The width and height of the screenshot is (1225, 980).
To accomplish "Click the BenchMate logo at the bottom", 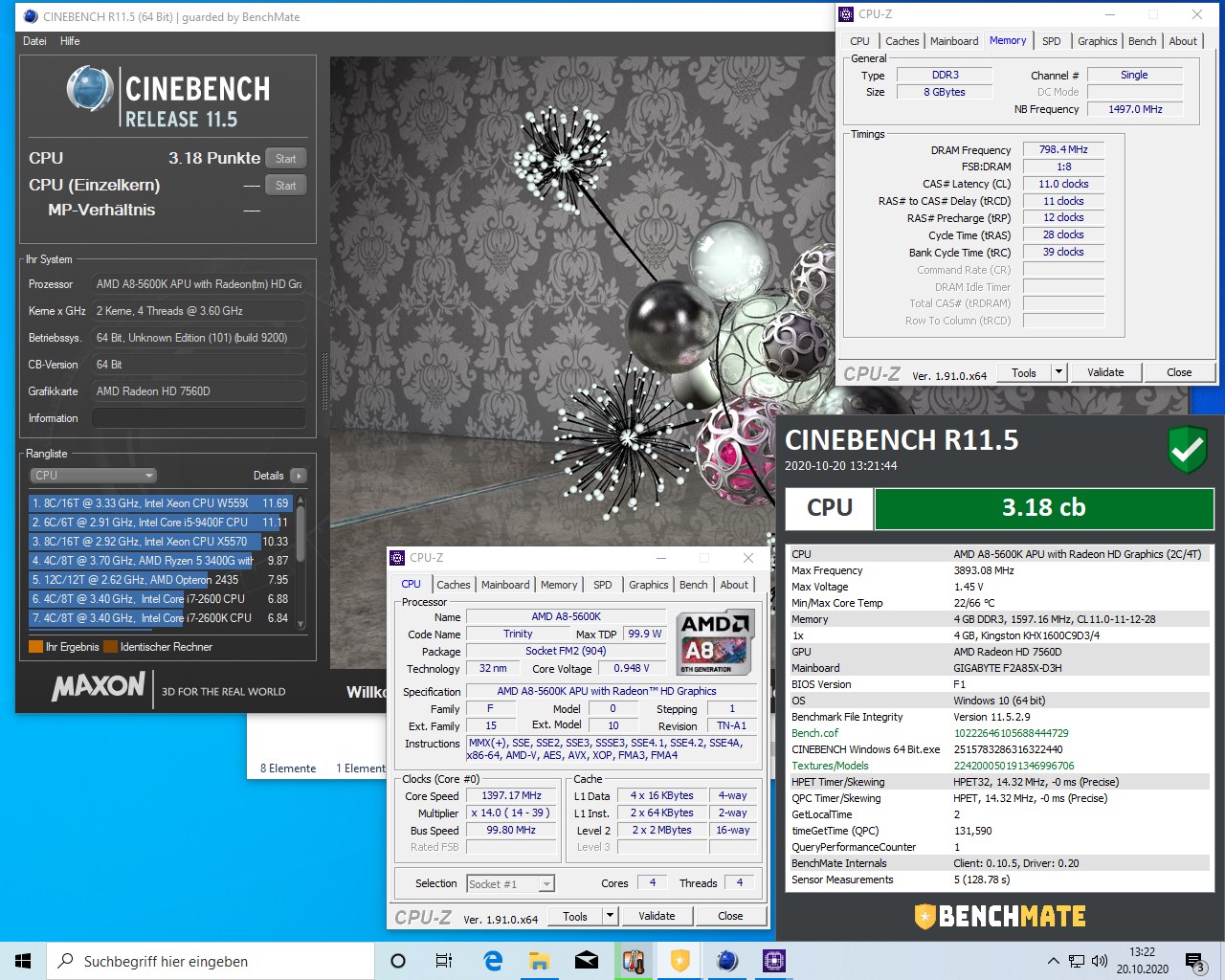I will click(x=1000, y=916).
